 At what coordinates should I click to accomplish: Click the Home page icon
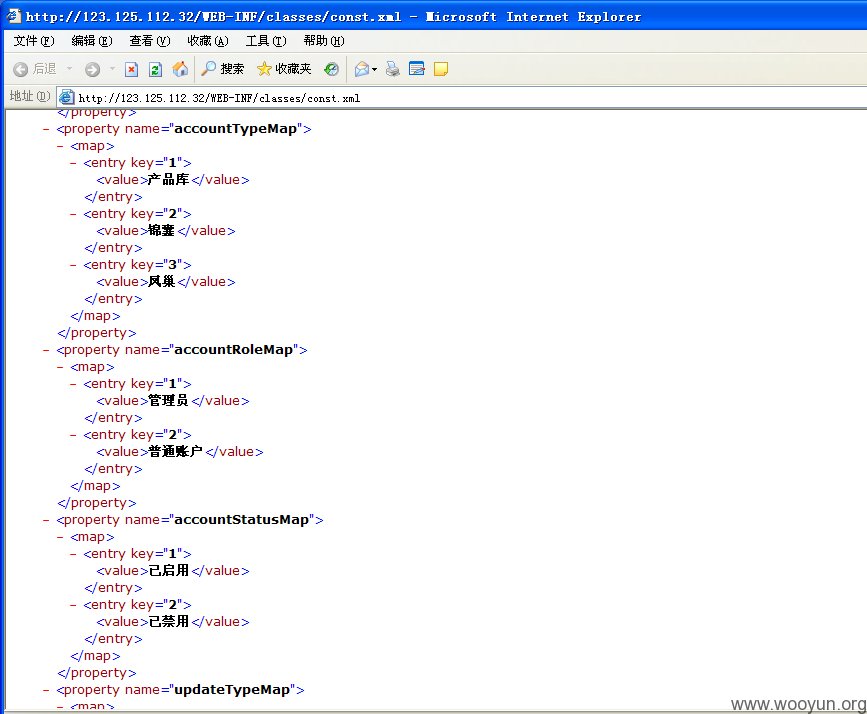click(180, 69)
